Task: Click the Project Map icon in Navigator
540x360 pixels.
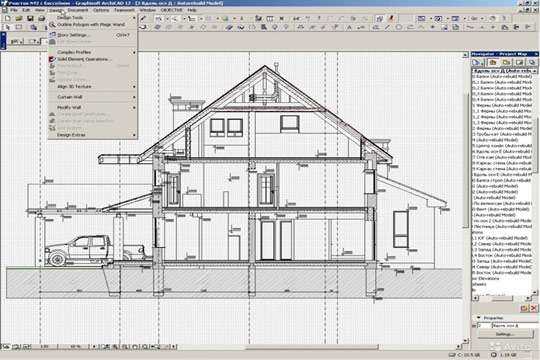Action: 478,62
